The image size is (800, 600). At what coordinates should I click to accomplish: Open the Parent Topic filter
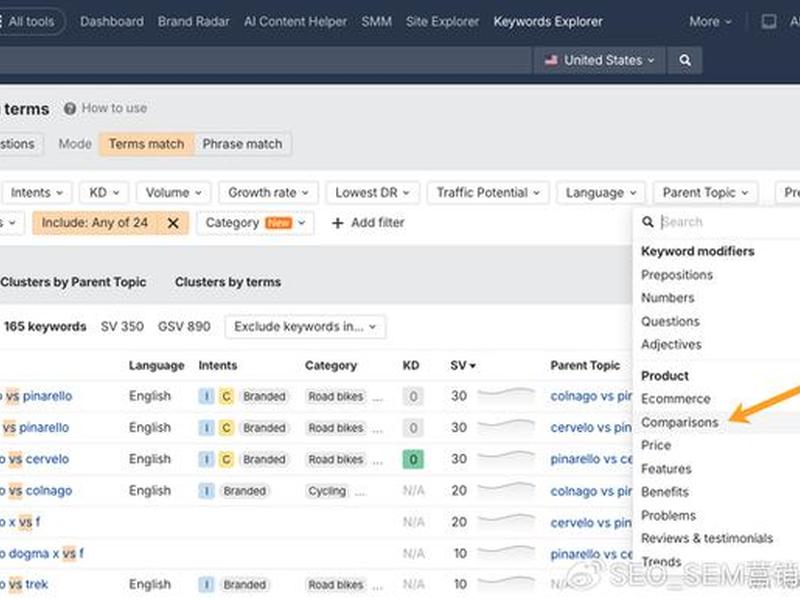tap(705, 193)
